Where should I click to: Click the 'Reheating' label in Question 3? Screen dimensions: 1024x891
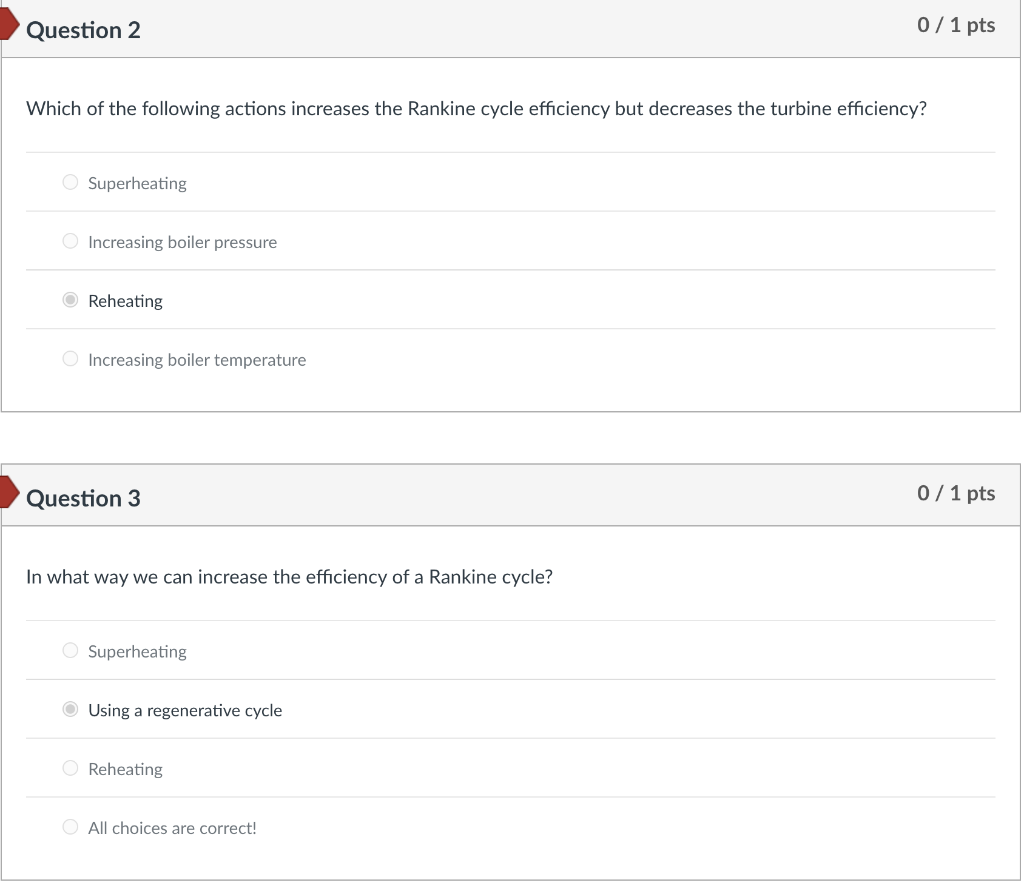pos(125,770)
